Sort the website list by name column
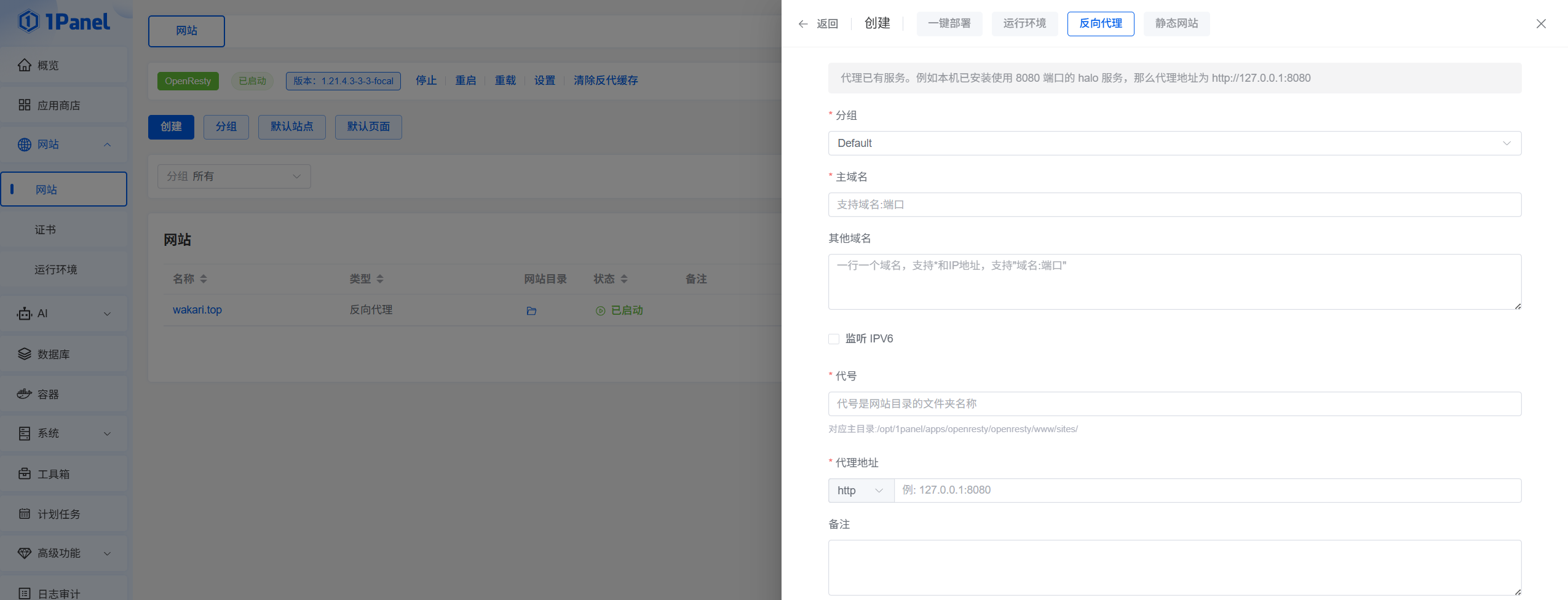Screen dimensions: 1568x600 coord(203,279)
